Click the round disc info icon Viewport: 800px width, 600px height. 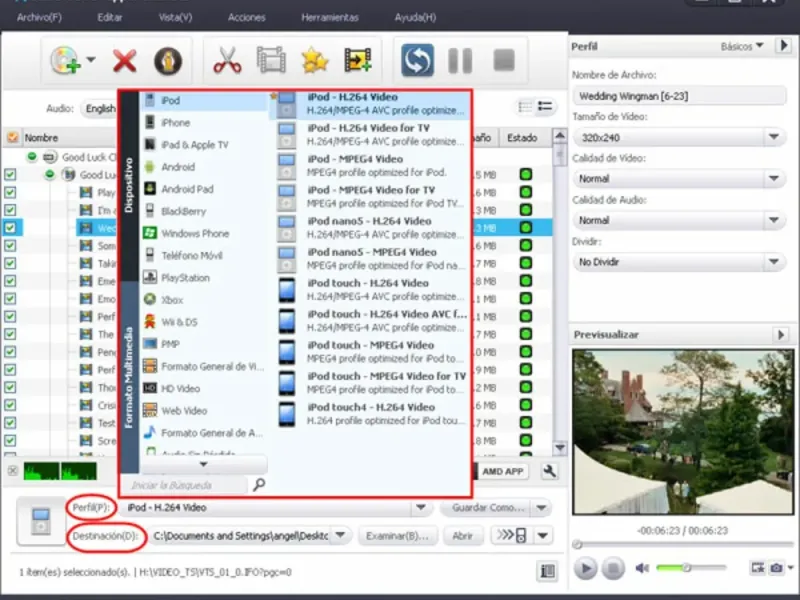168,61
